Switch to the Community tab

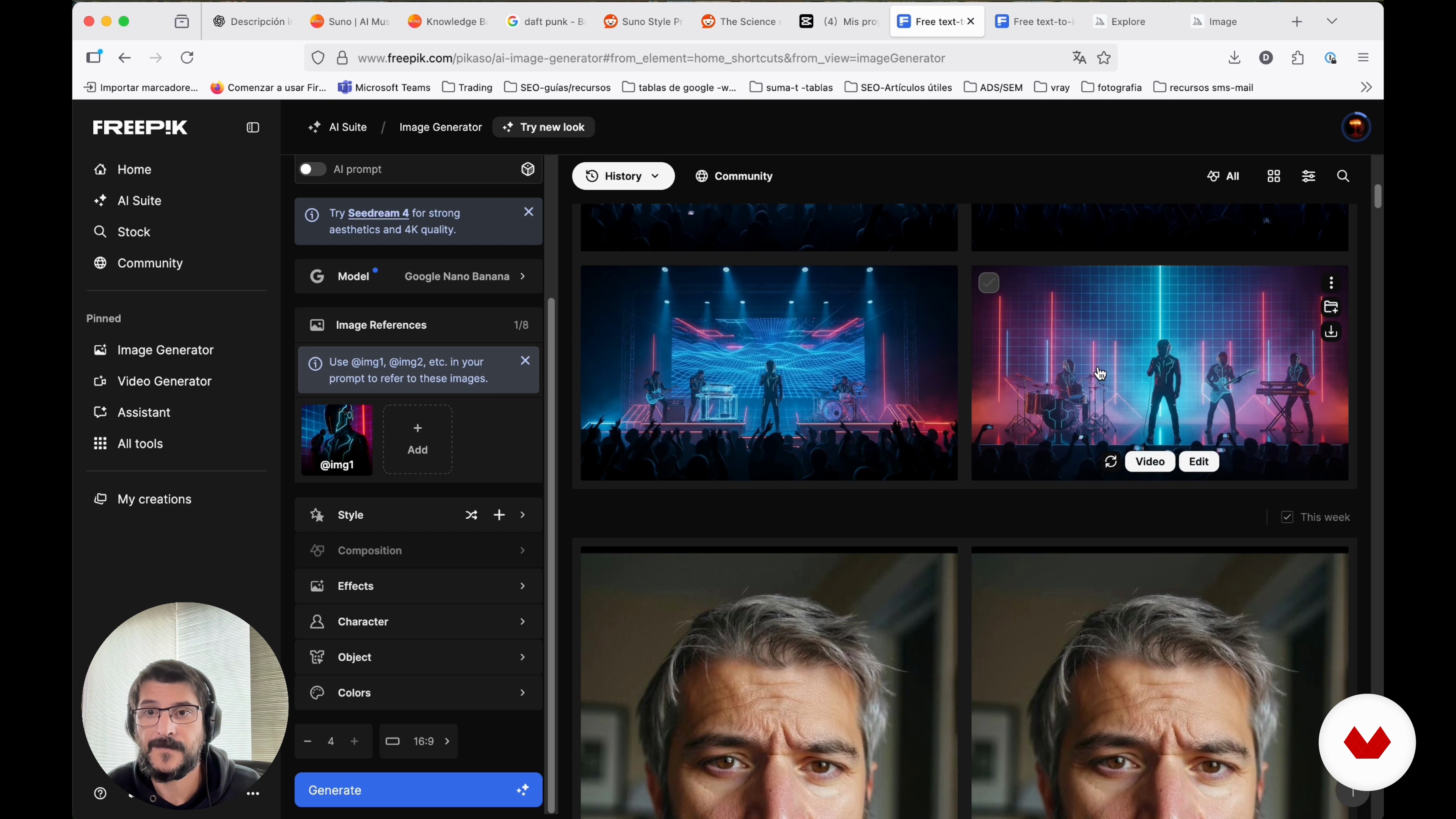tap(734, 176)
